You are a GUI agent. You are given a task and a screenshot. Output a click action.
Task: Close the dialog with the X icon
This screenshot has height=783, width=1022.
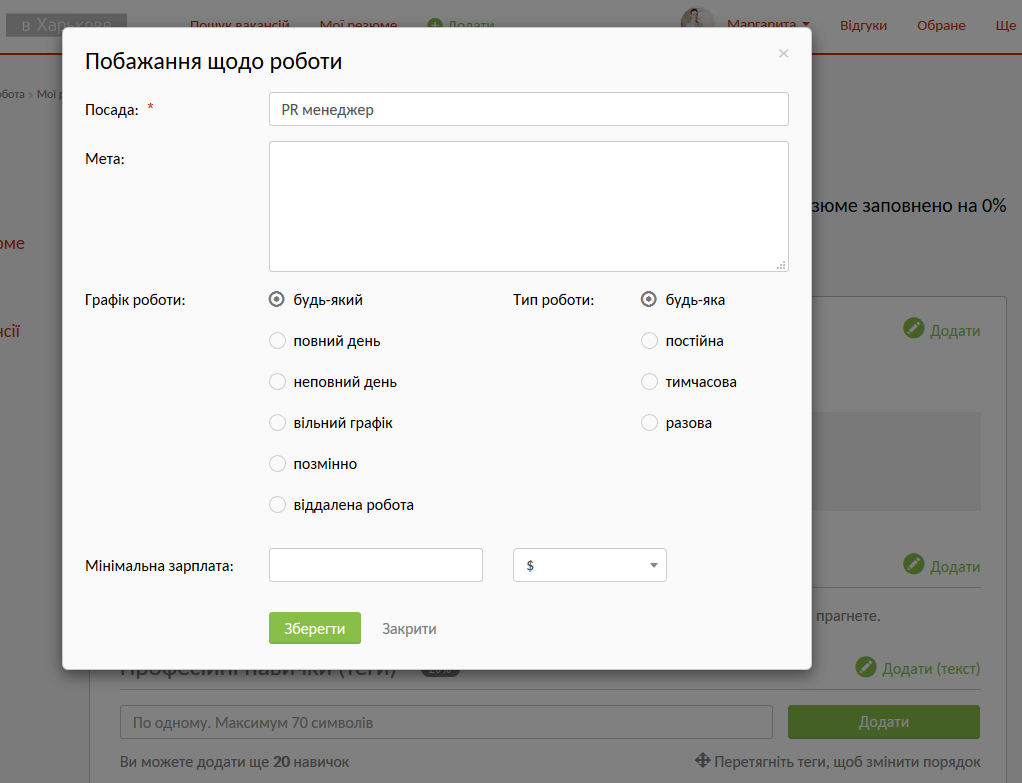point(783,54)
